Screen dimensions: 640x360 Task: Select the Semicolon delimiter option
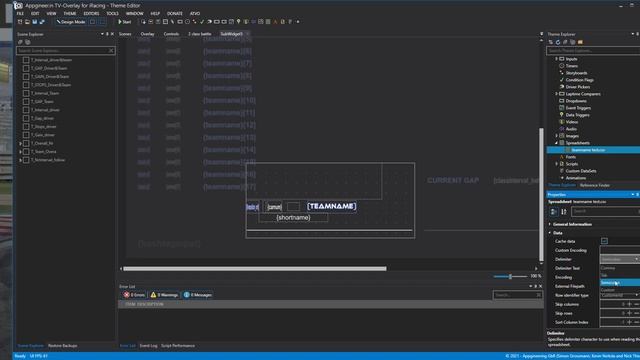pyautogui.click(x=620, y=282)
